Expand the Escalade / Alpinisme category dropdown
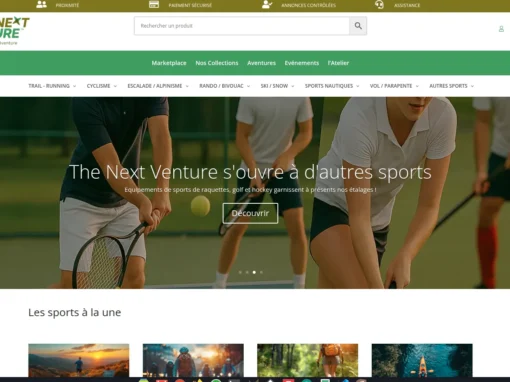Viewport: 510px width, 382px height. tap(158, 86)
